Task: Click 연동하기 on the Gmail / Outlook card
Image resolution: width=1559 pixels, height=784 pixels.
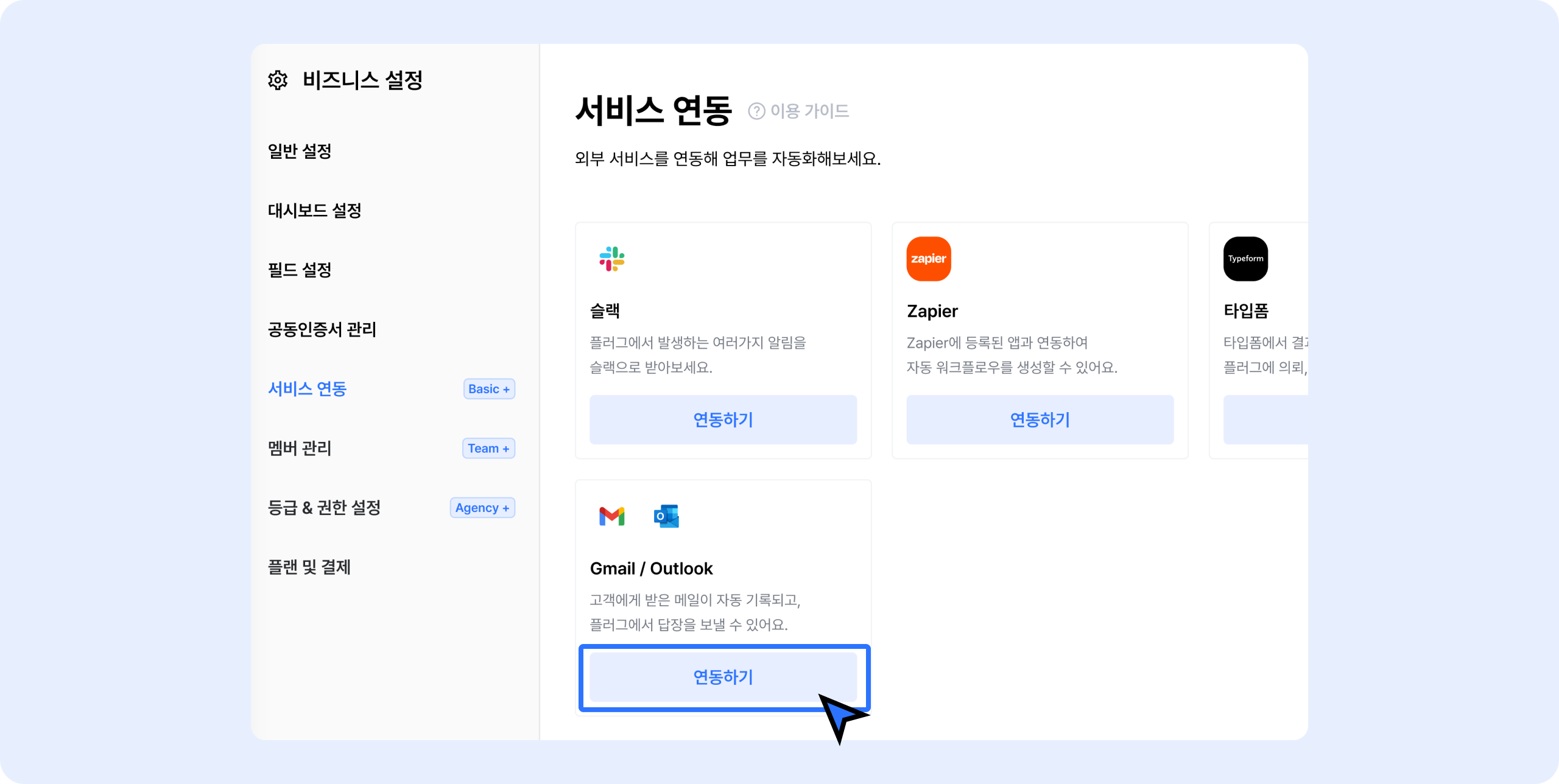Action: (723, 677)
